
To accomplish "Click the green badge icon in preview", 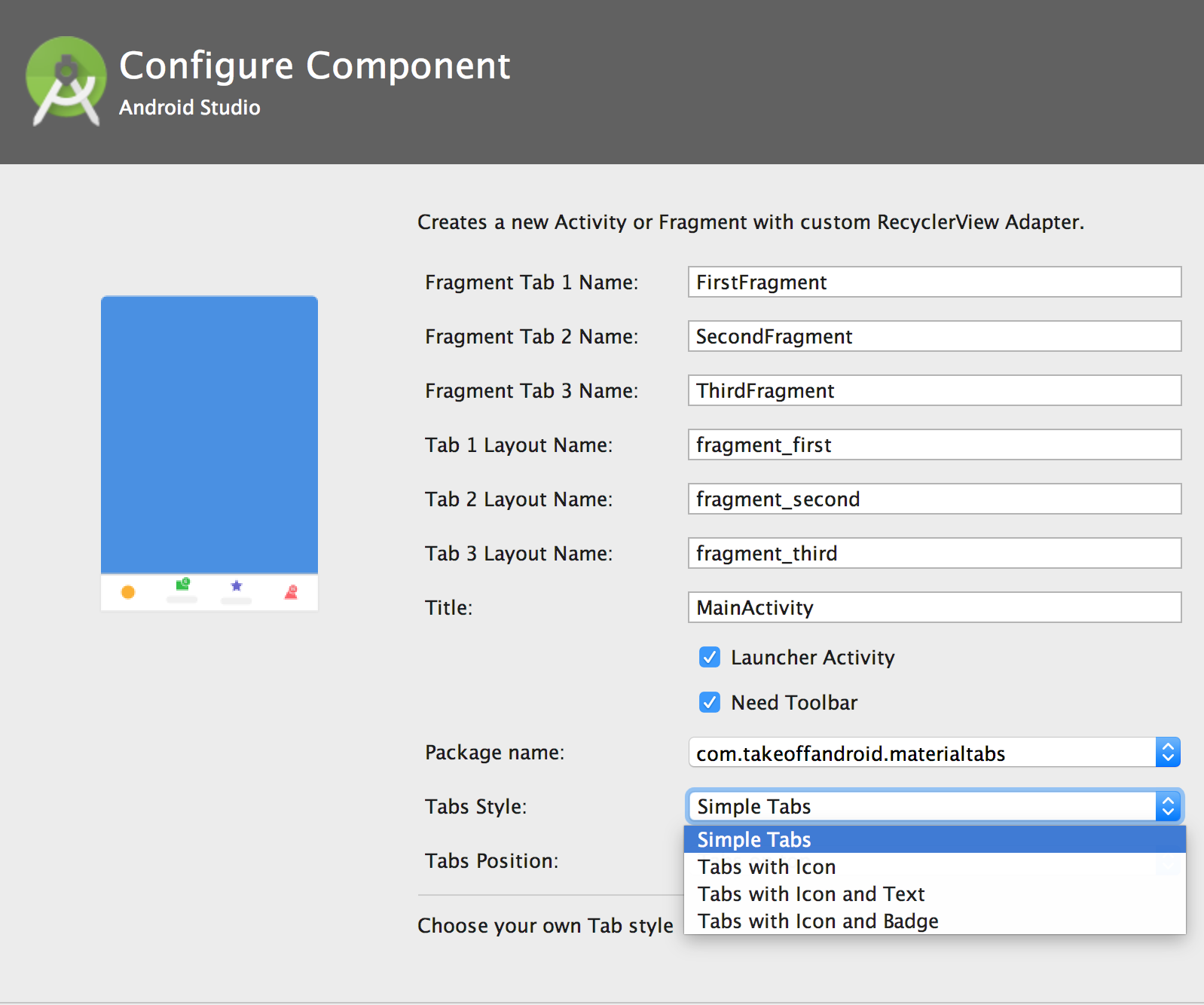I will 182,585.
